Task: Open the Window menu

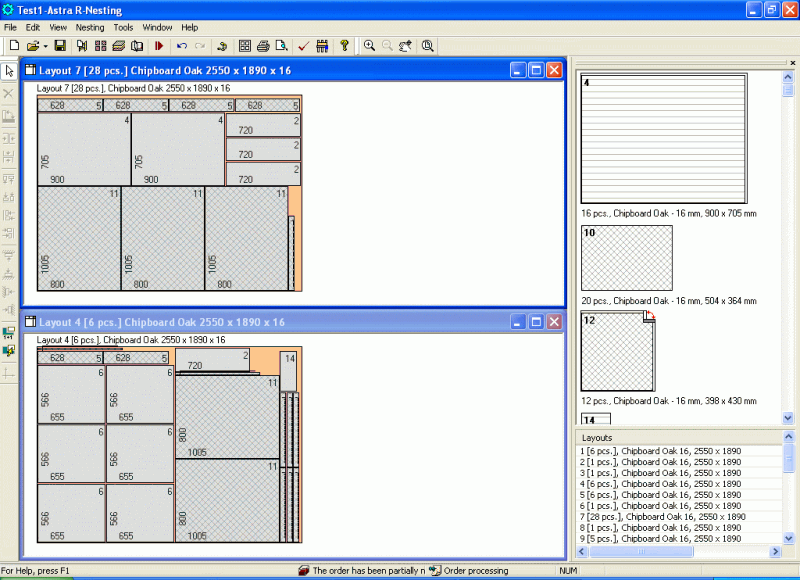Action: coord(157,27)
